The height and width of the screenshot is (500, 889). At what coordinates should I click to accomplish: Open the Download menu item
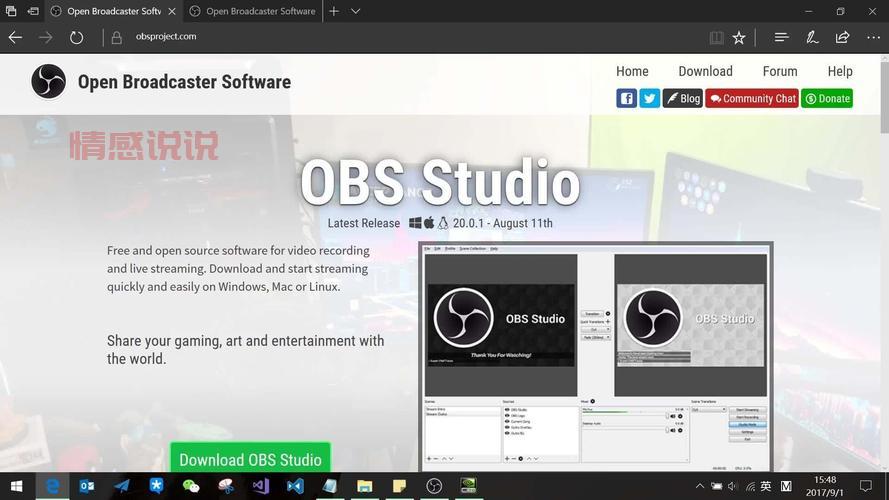[705, 71]
